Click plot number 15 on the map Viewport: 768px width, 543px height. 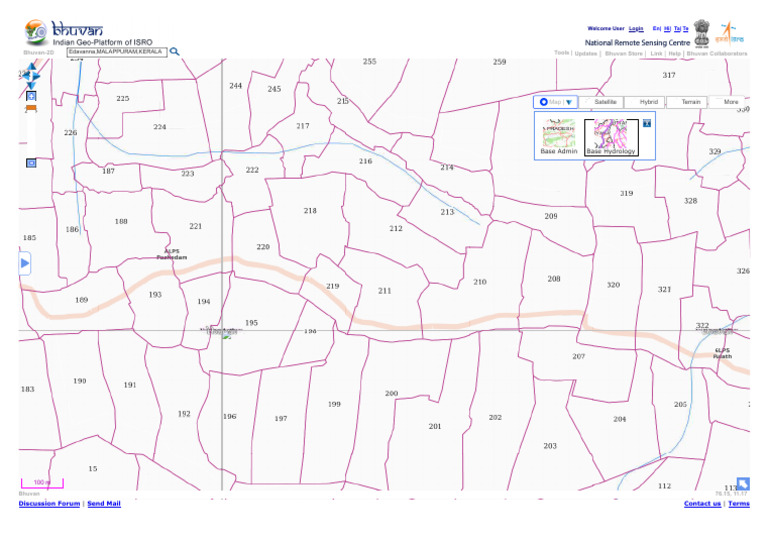tap(93, 469)
